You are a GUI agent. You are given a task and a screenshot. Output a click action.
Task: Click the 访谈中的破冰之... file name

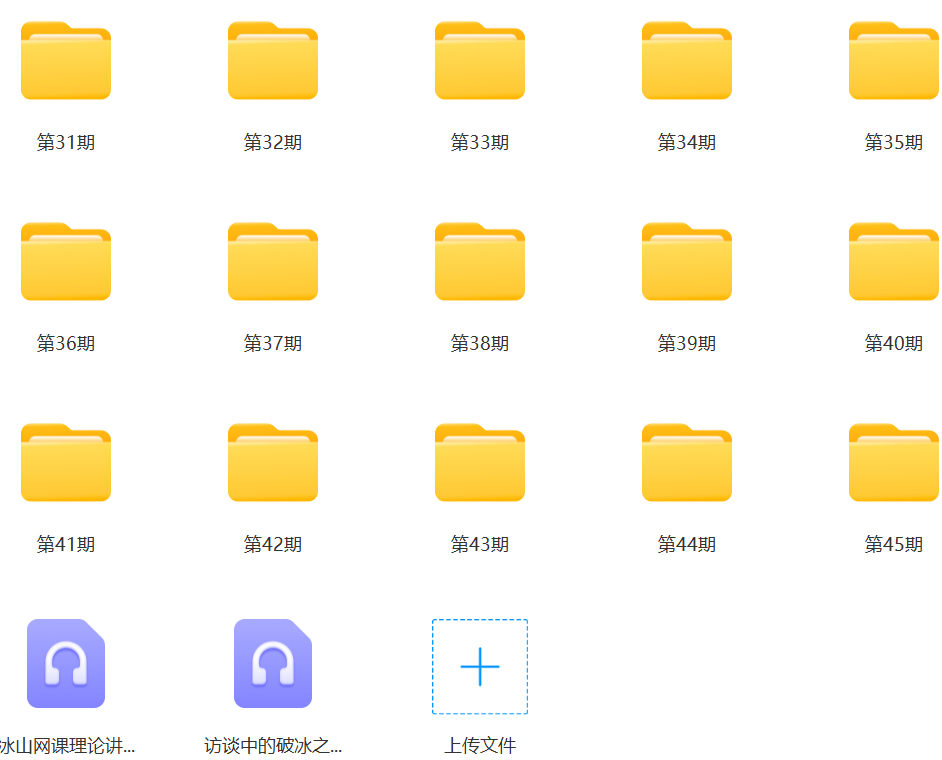click(273, 746)
